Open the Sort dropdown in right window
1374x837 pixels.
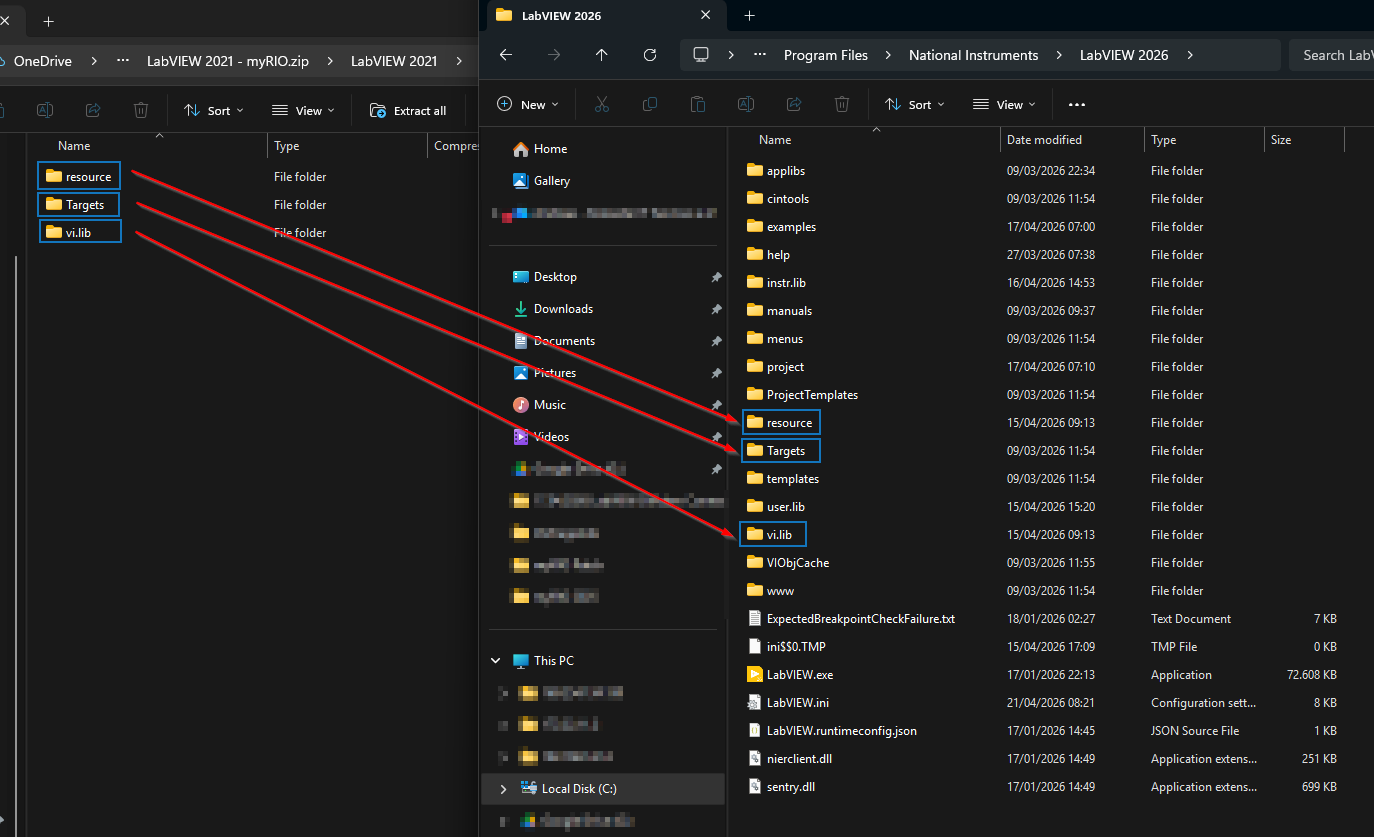pyautogui.click(x=916, y=105)
